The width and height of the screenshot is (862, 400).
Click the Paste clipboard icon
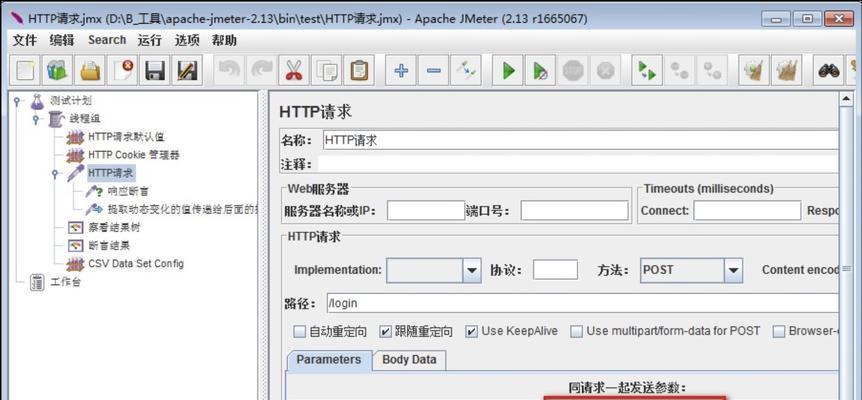point(358,70)
